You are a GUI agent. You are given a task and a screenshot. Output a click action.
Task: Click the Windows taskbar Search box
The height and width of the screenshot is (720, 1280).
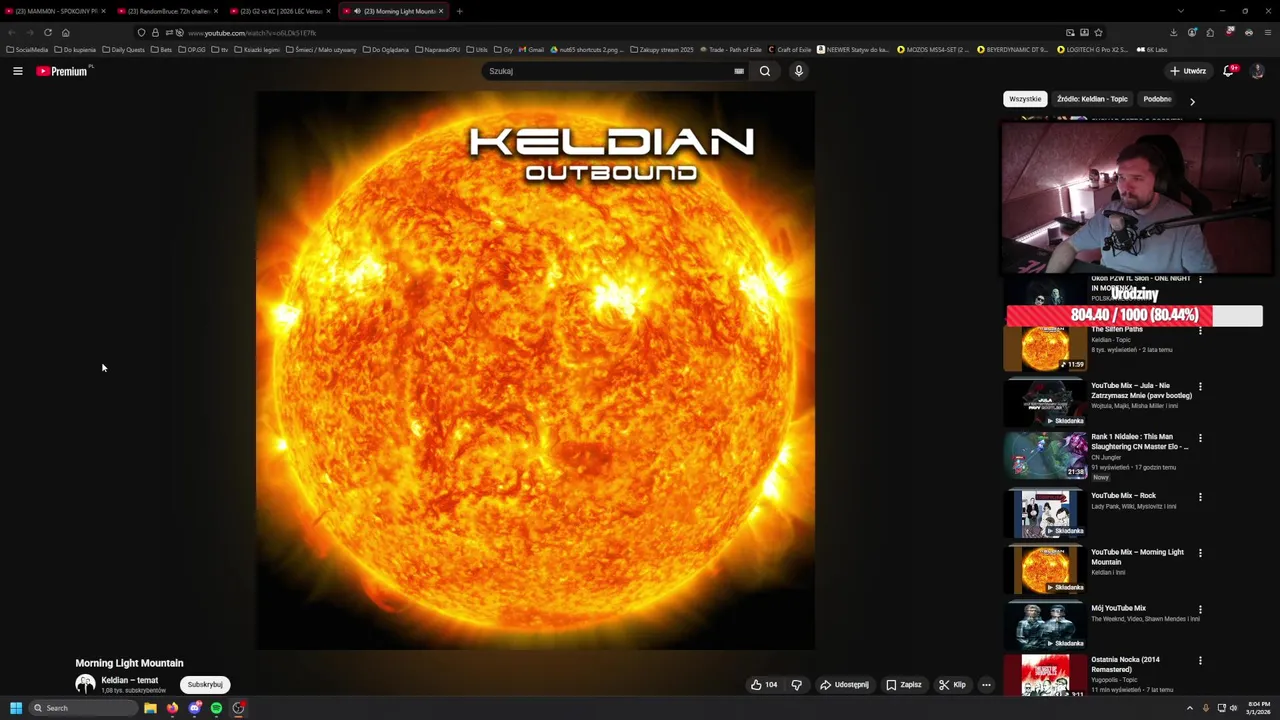tap(83, 708)
